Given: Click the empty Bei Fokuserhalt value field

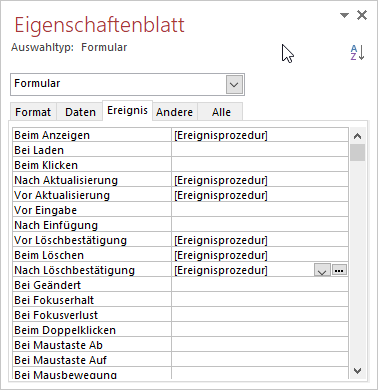Looking at the screenshot, I should 260,300.
